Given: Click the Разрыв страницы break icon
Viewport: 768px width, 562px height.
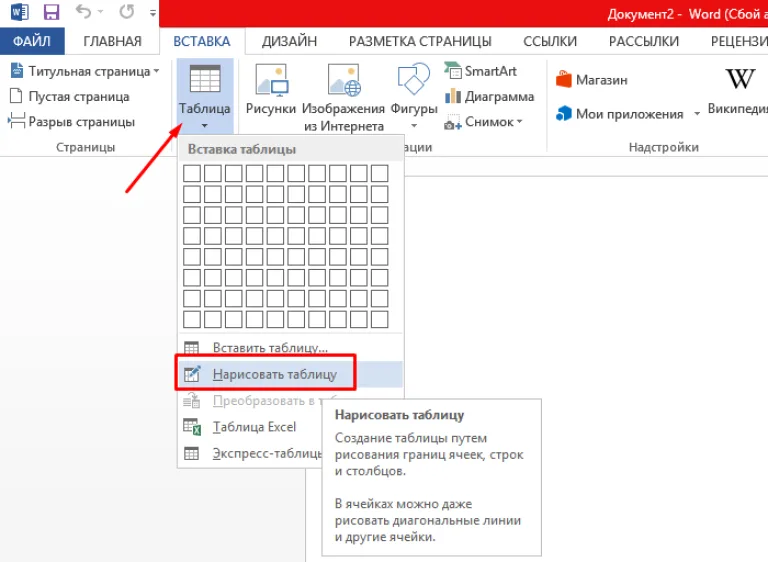Looking at the screenshot, I should (x=16, y=121).
